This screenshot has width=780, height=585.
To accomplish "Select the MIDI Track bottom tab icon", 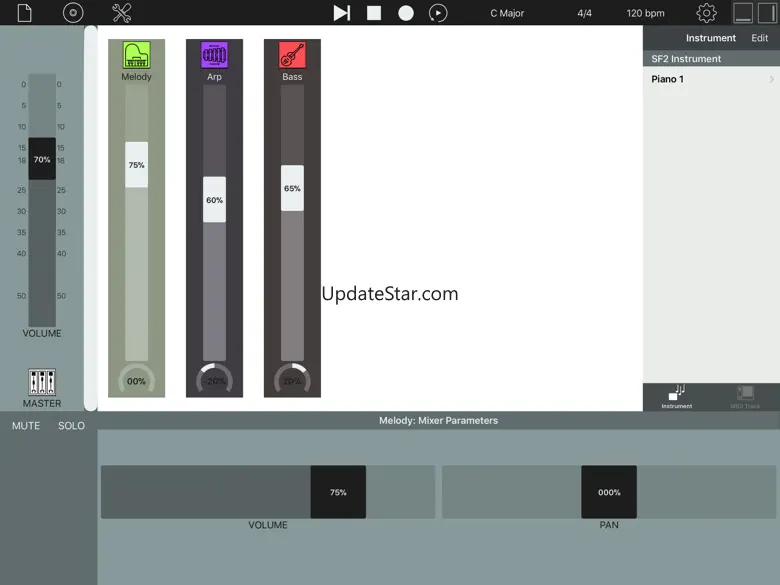I will [745, 397].
